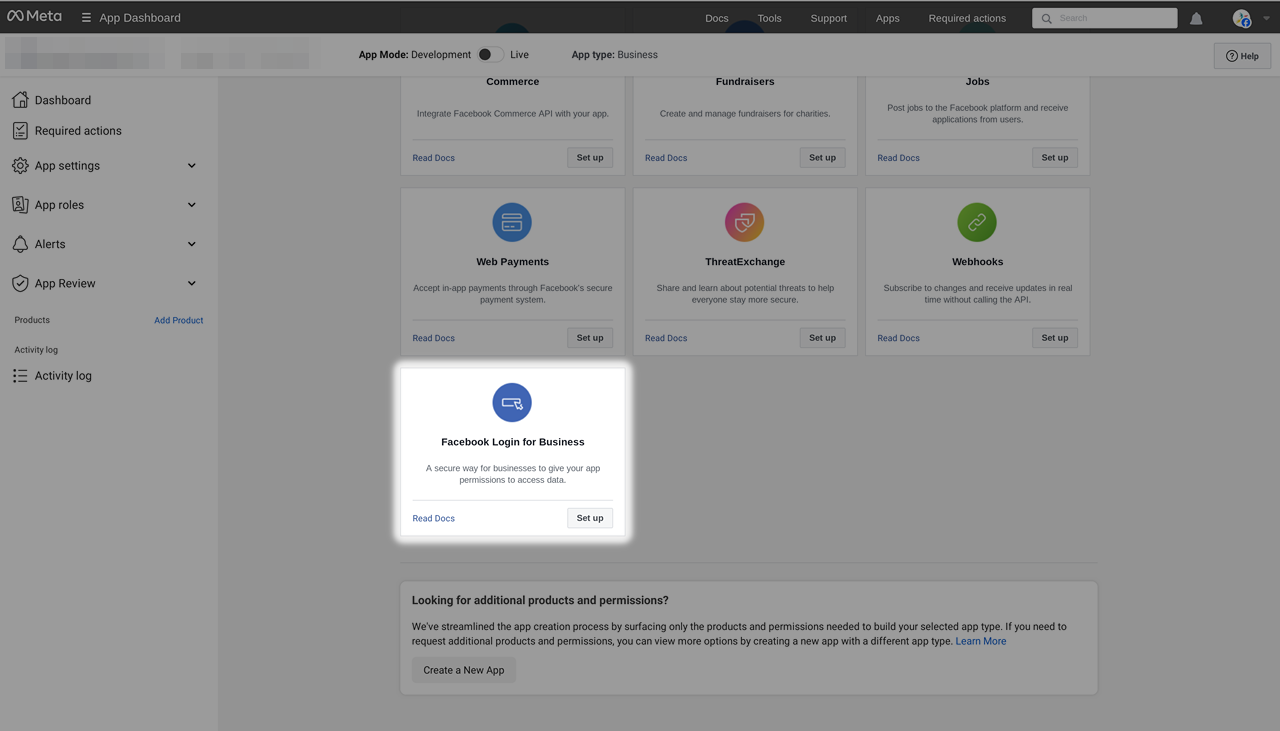Click the Learn More link

(981, 641)
